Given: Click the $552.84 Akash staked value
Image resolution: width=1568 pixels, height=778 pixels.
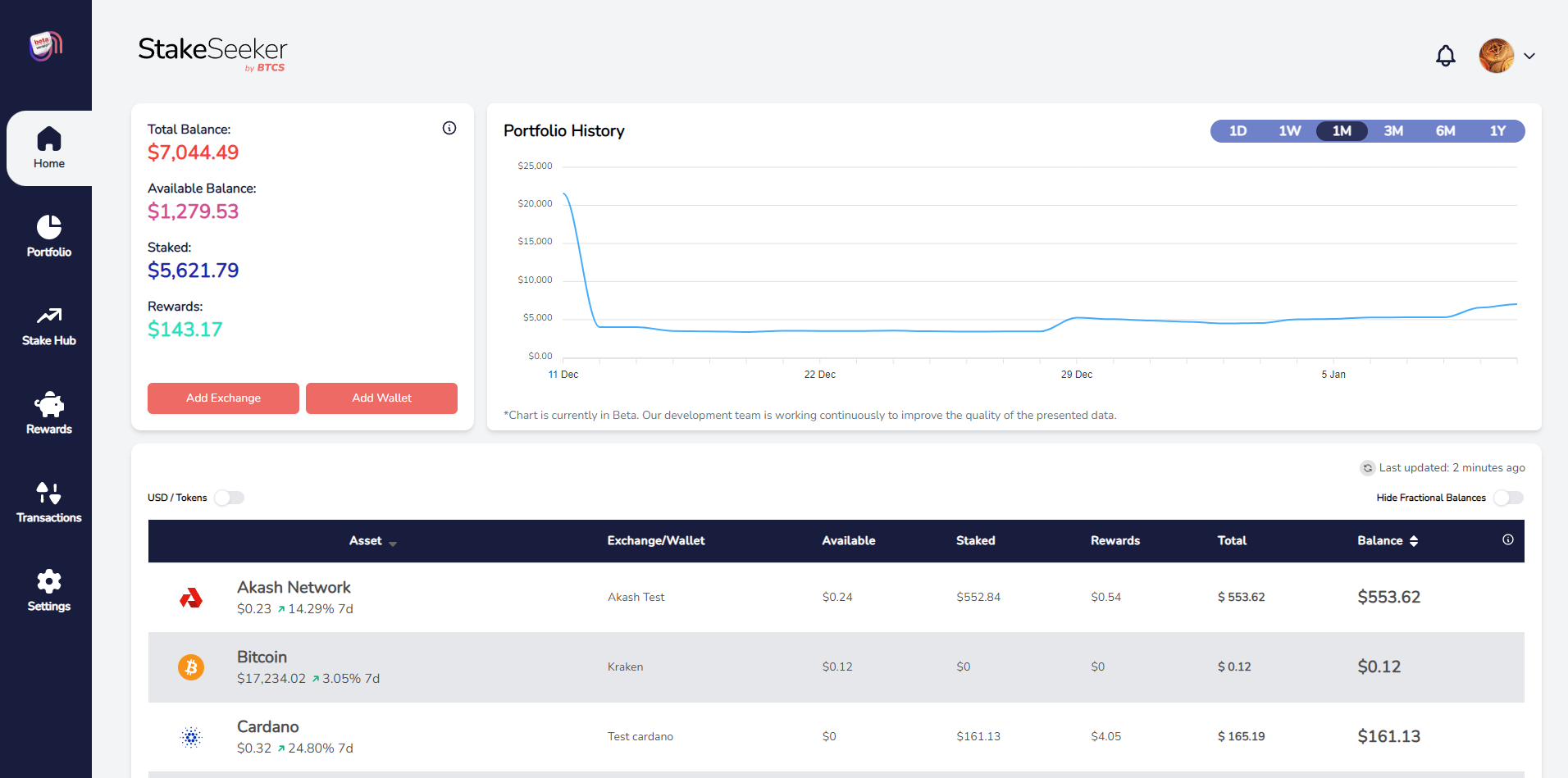Looking at the screenshot, I should [978, 598].
